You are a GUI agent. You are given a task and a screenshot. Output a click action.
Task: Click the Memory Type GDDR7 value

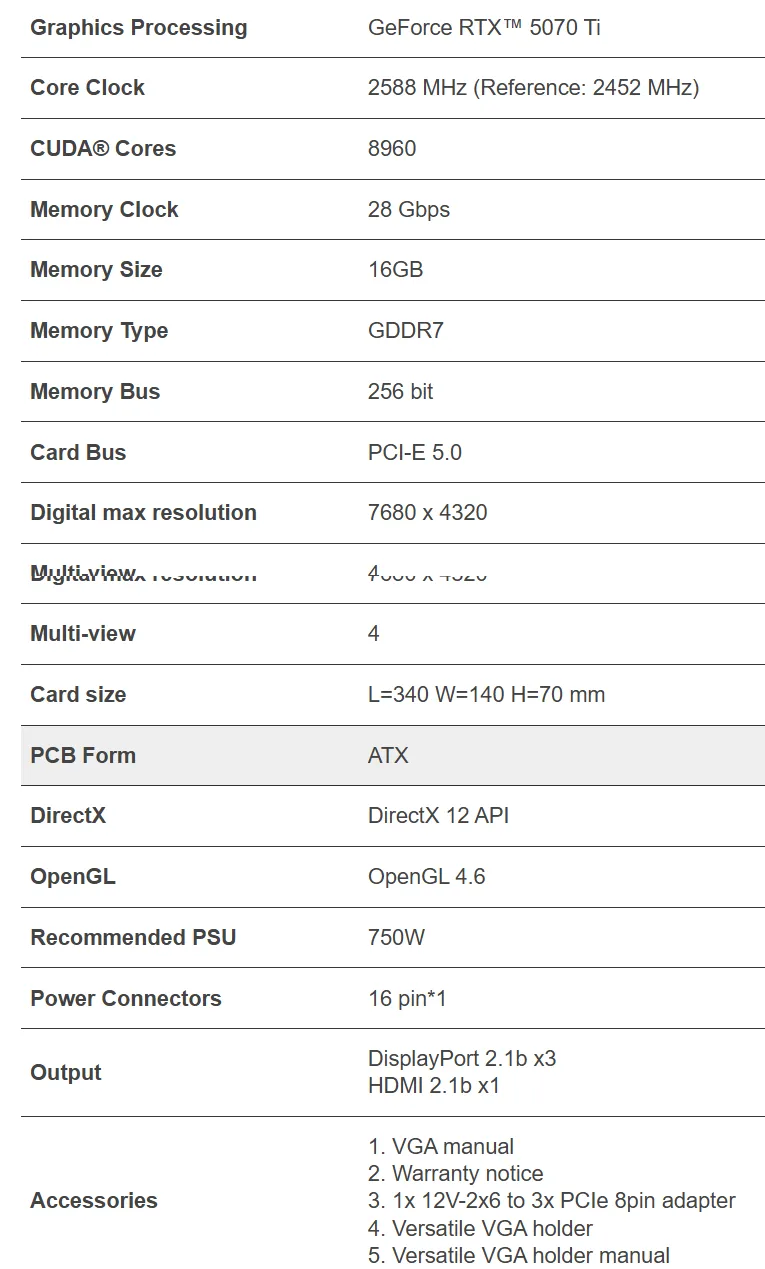[x=405, y=331]
